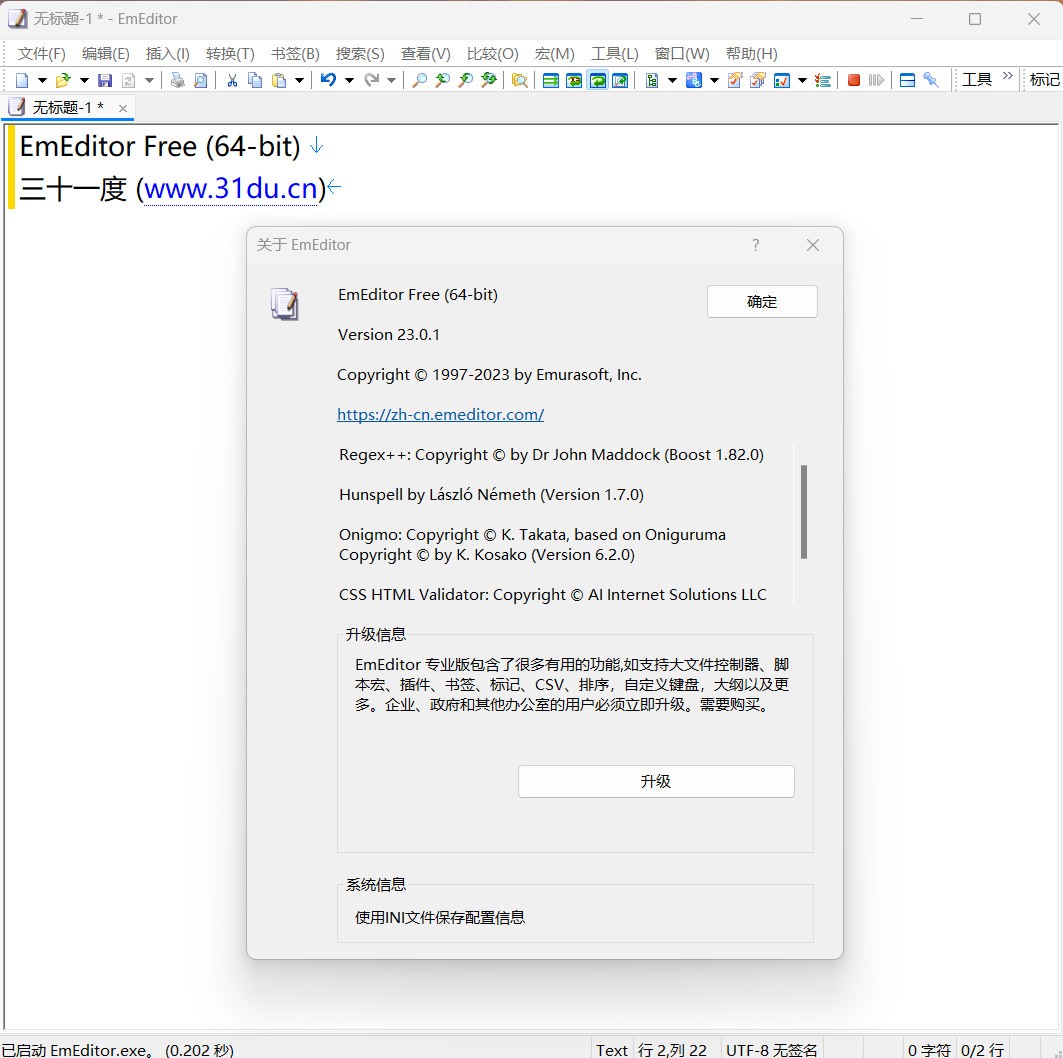
Task: Click the grayed reload document icon
Action: (x=128, y=81)
